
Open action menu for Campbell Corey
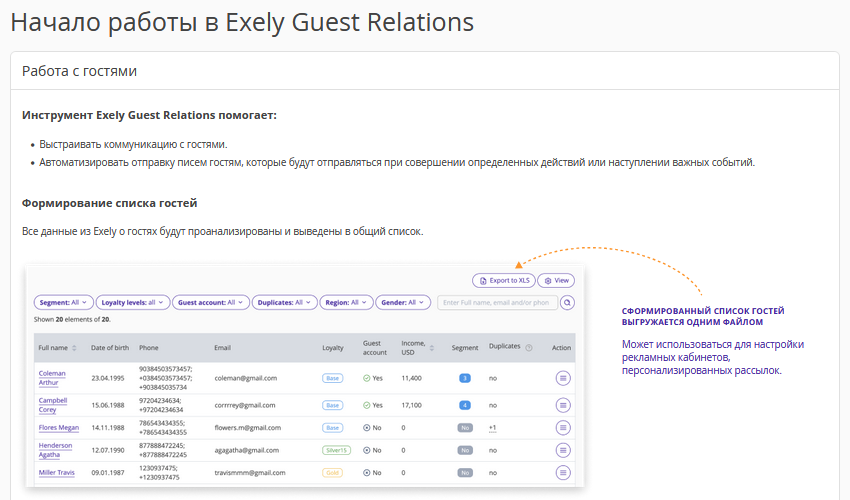coord(562,405)
